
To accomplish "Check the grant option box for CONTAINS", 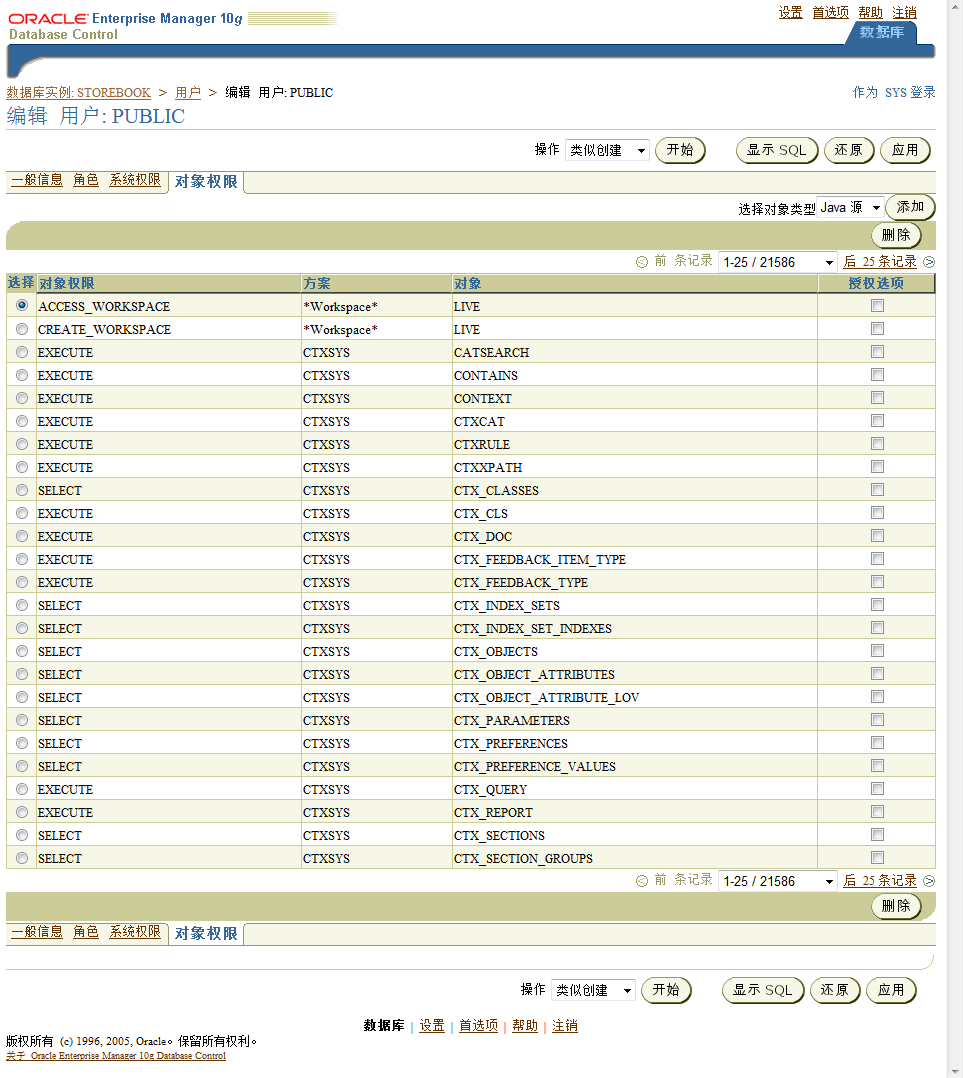I will 877,375.
